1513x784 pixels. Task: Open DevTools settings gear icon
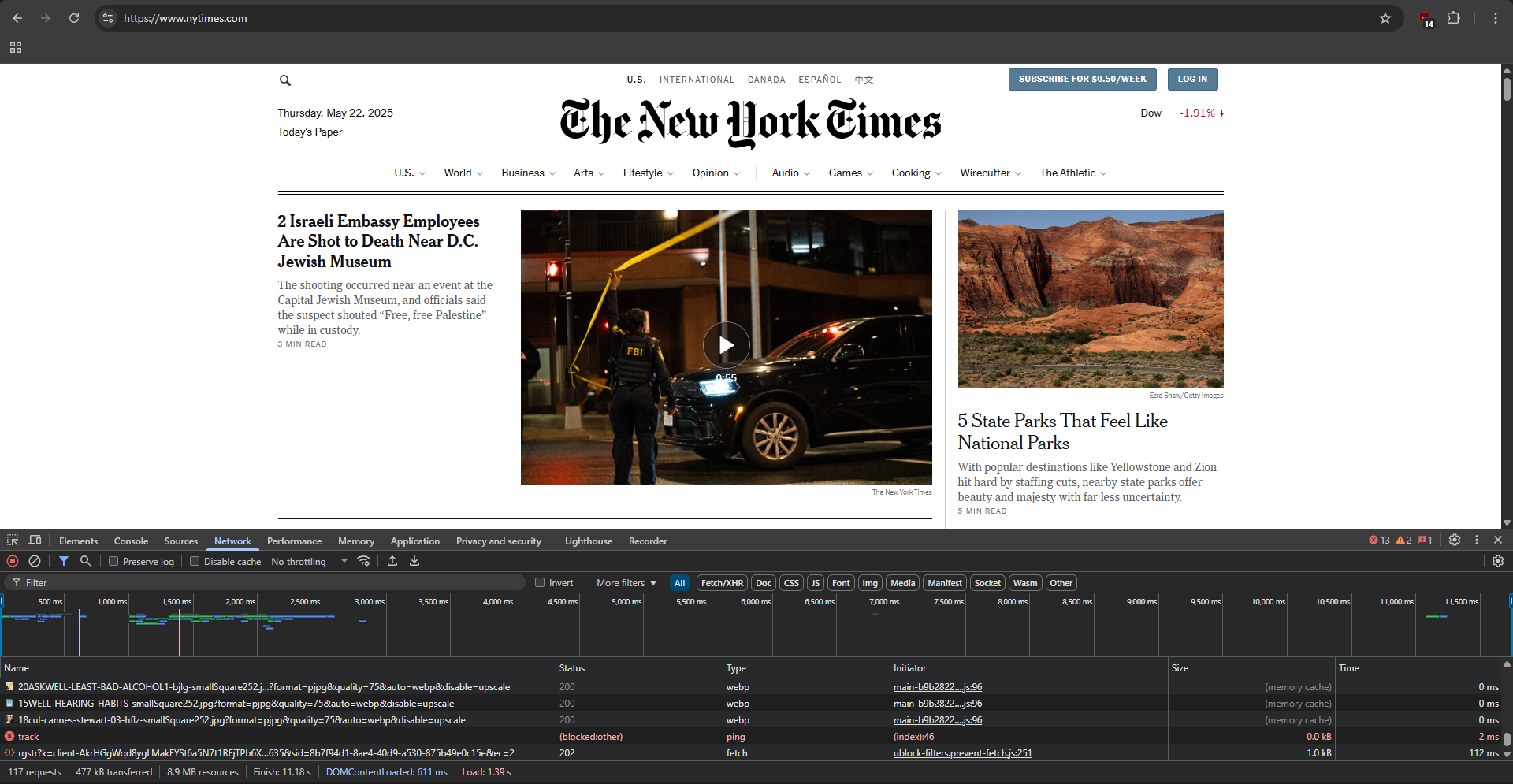pos(1455,541)
